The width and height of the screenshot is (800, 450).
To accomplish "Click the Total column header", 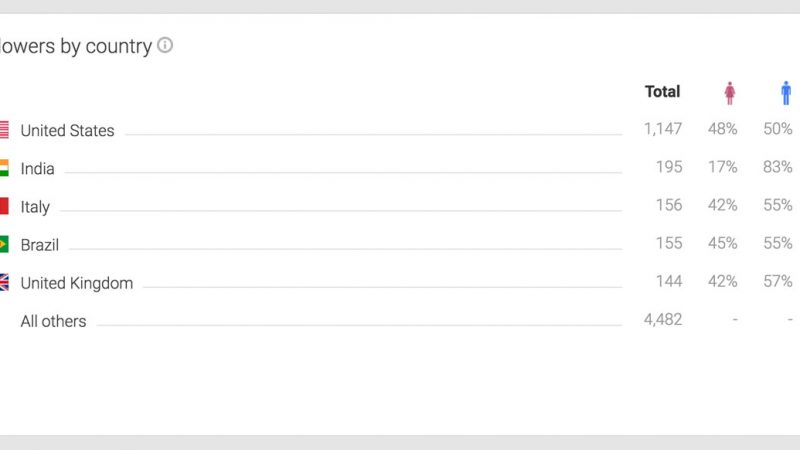I will pyautogui.click(x=662, y=92).
